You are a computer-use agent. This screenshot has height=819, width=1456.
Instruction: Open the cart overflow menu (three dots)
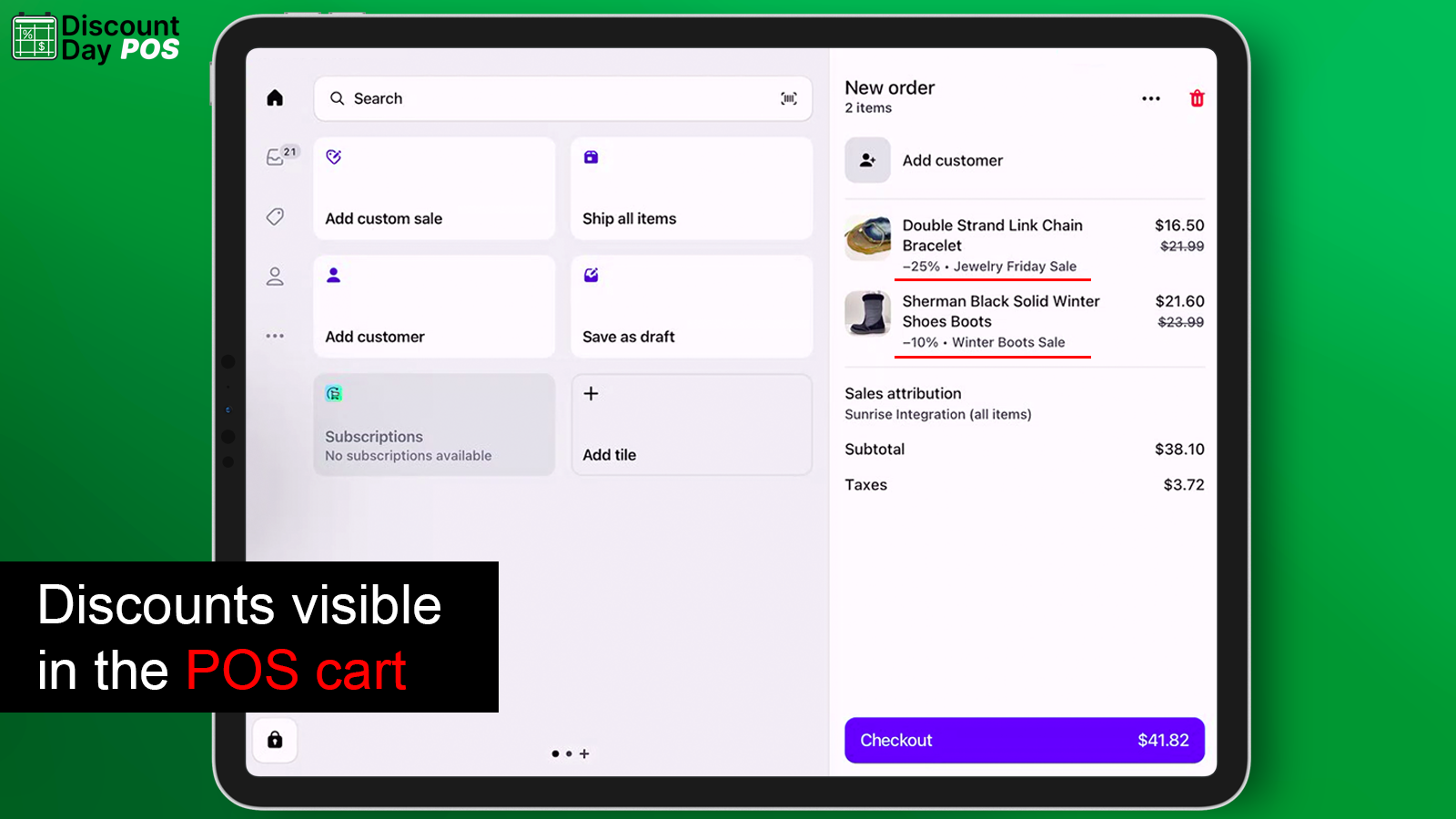[x=1151, y=98]
